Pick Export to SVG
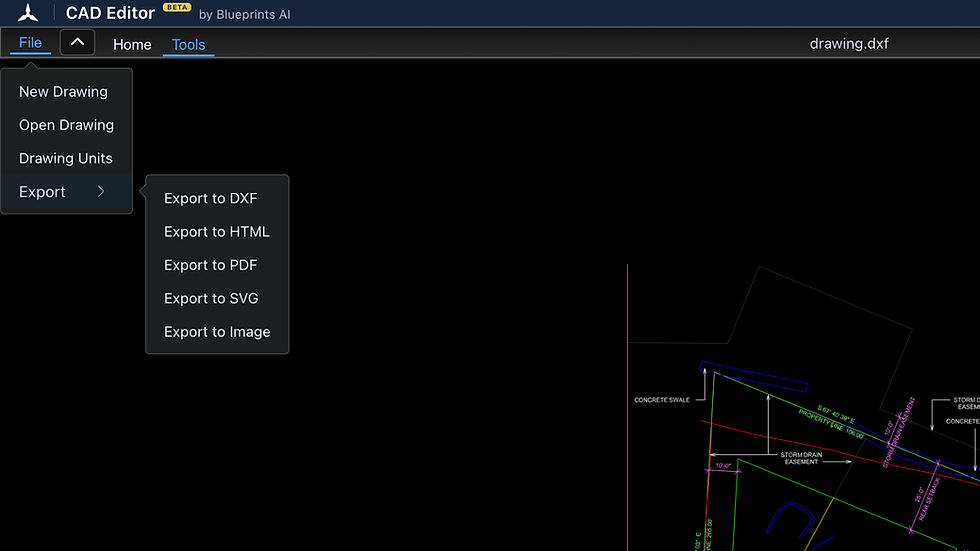Screen dimensions: 980x551 click(211, 299)
